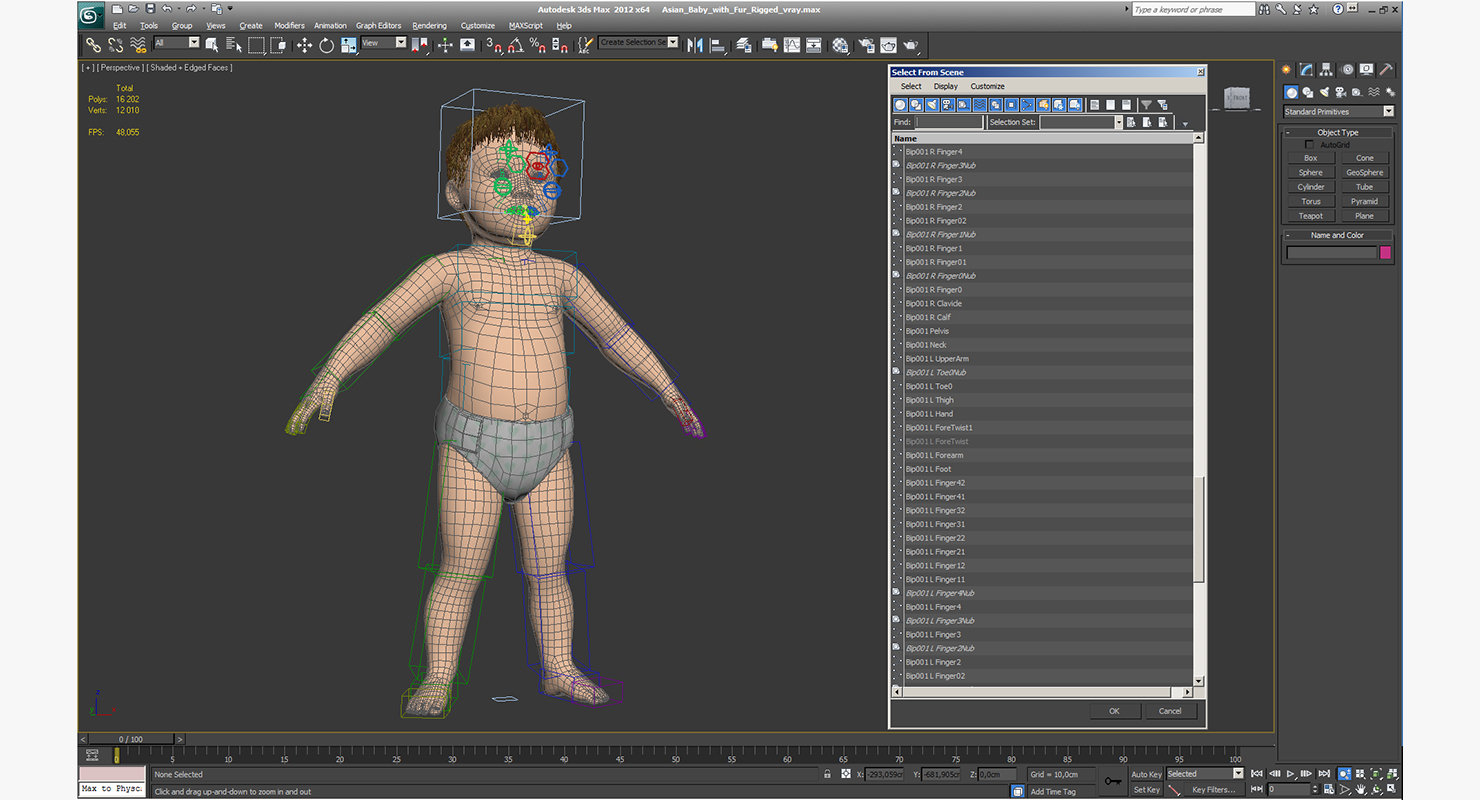Click the Mirror tool icon
This screenshot has width=1480, height=800.
point(694,45)
